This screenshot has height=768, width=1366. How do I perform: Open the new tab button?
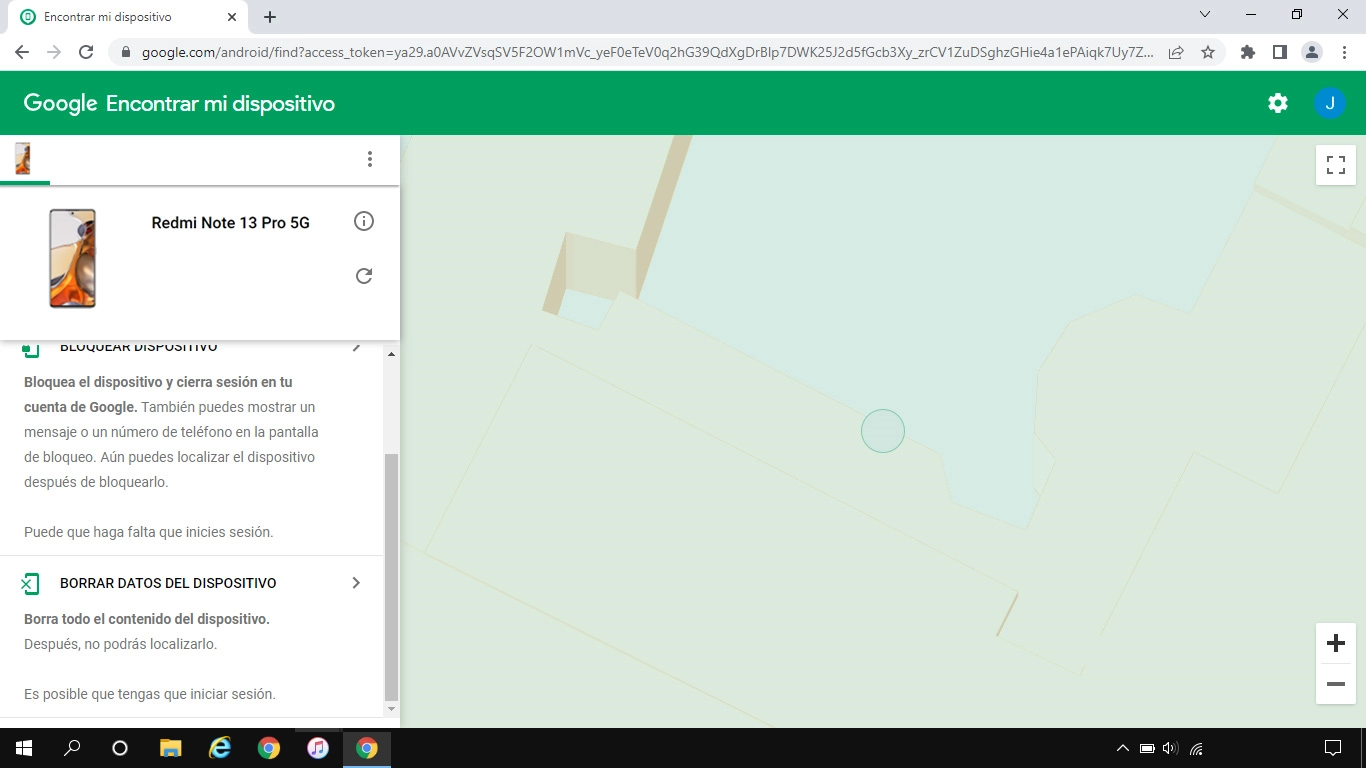click(x=269, y=16)
